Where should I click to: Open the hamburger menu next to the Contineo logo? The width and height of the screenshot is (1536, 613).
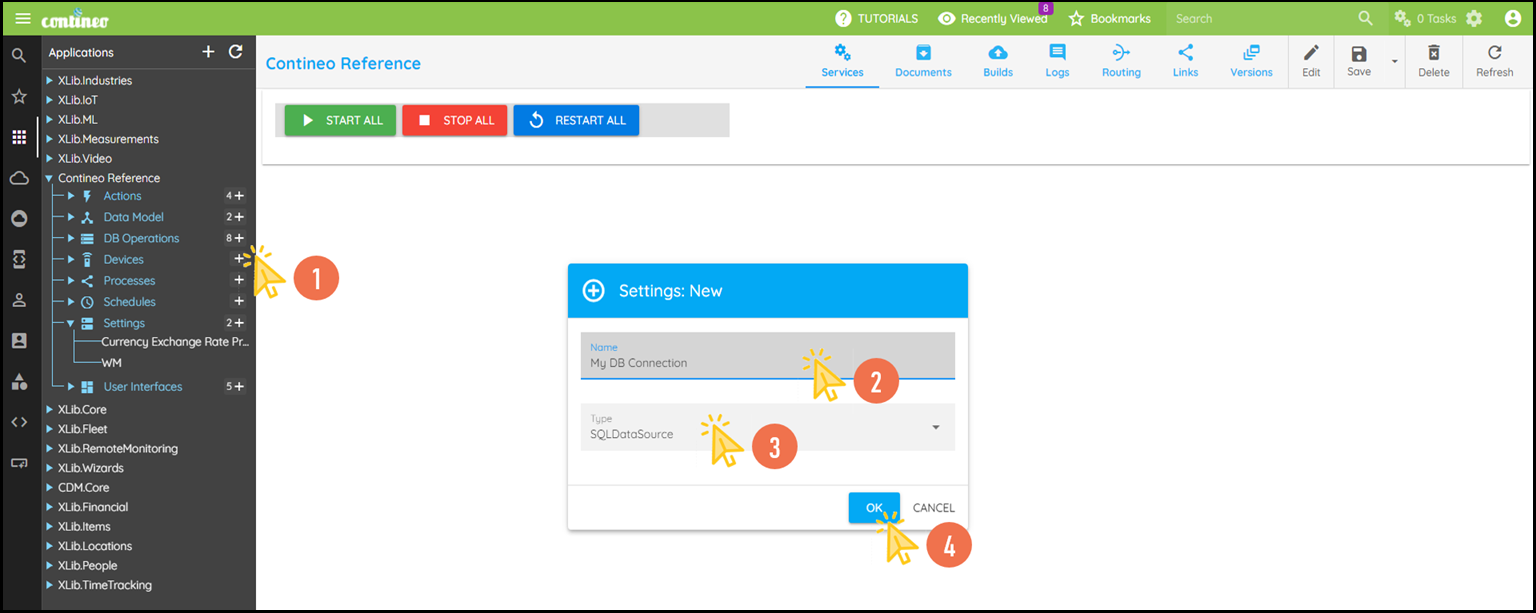pos(22,18)
